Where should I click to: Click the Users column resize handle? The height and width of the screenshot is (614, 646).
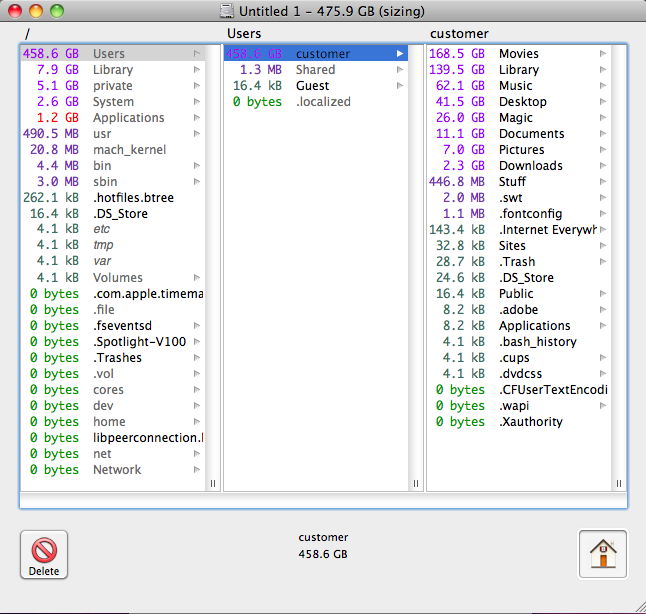click(416, 483)
